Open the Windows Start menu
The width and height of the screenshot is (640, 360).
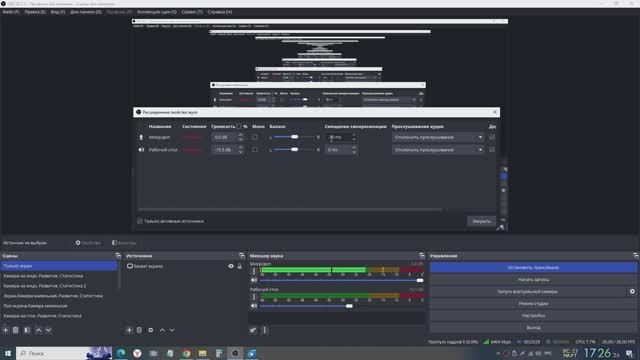point(8,353)
